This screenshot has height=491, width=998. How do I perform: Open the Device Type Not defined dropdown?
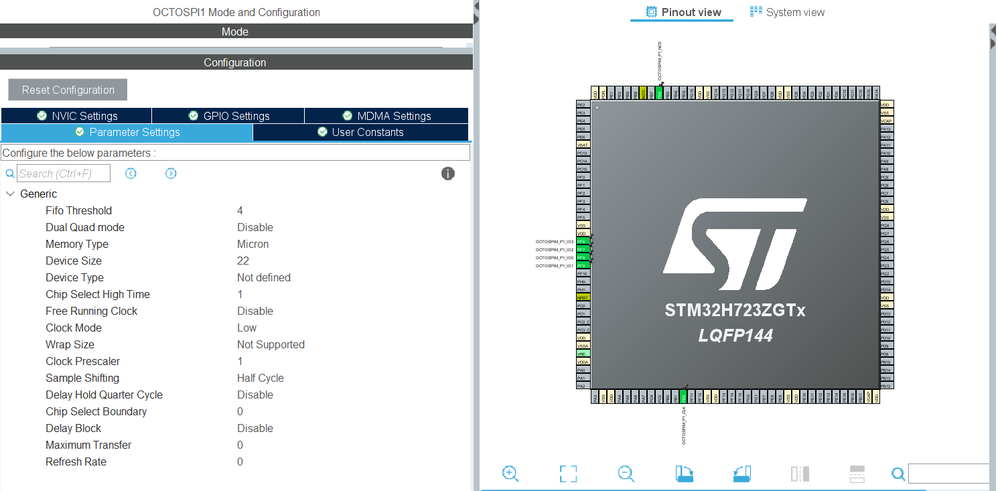(264, 278)
